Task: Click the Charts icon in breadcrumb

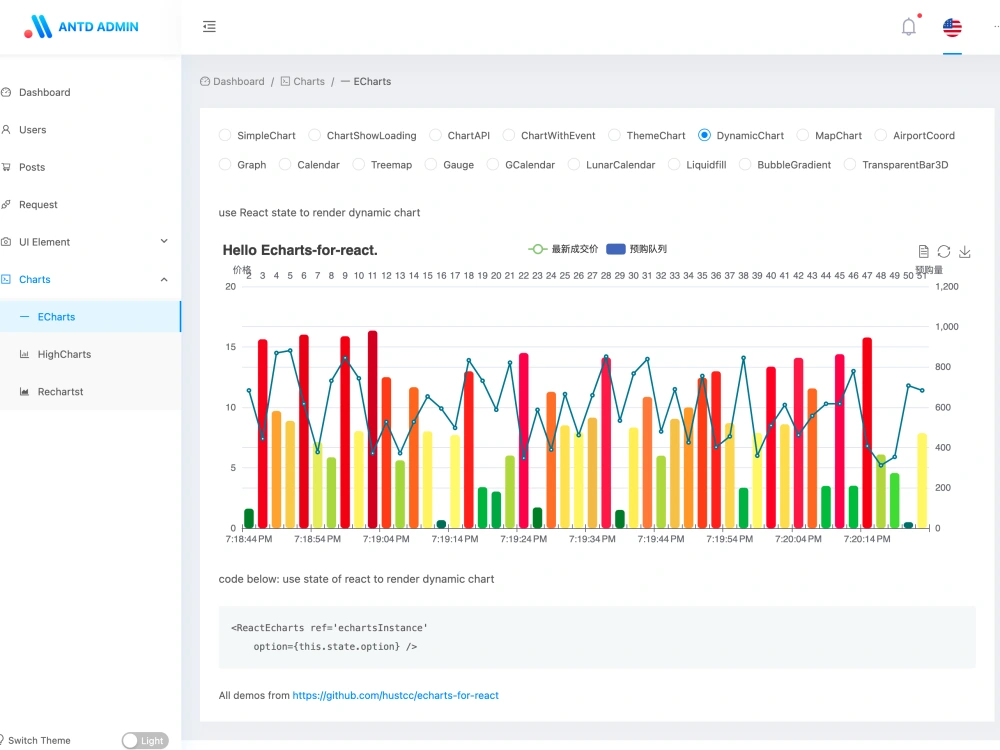Action: [285, 82]
